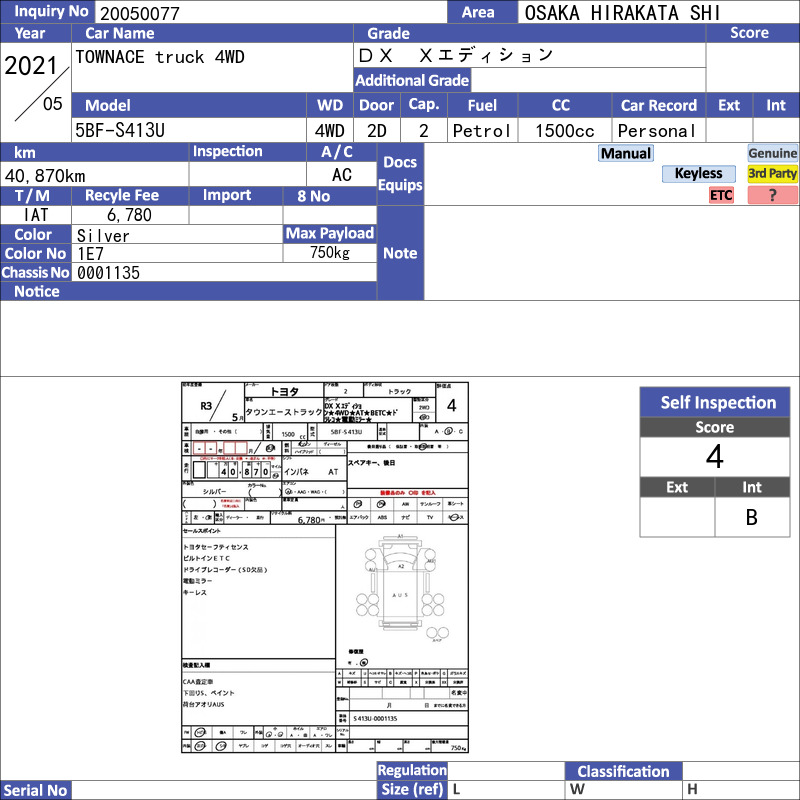Select the grade text DX Xエディション

click(455, 55)
